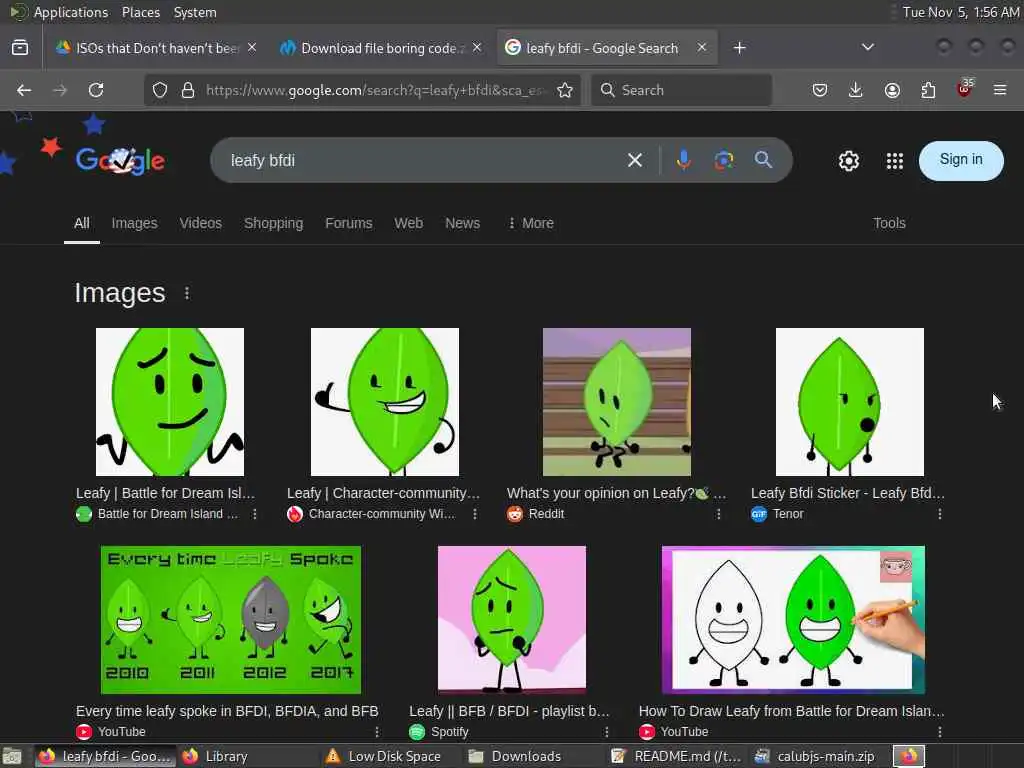Bookmark this page with the star icon
This screenshot has width=1024, height=768.
[x=565, y=90]
